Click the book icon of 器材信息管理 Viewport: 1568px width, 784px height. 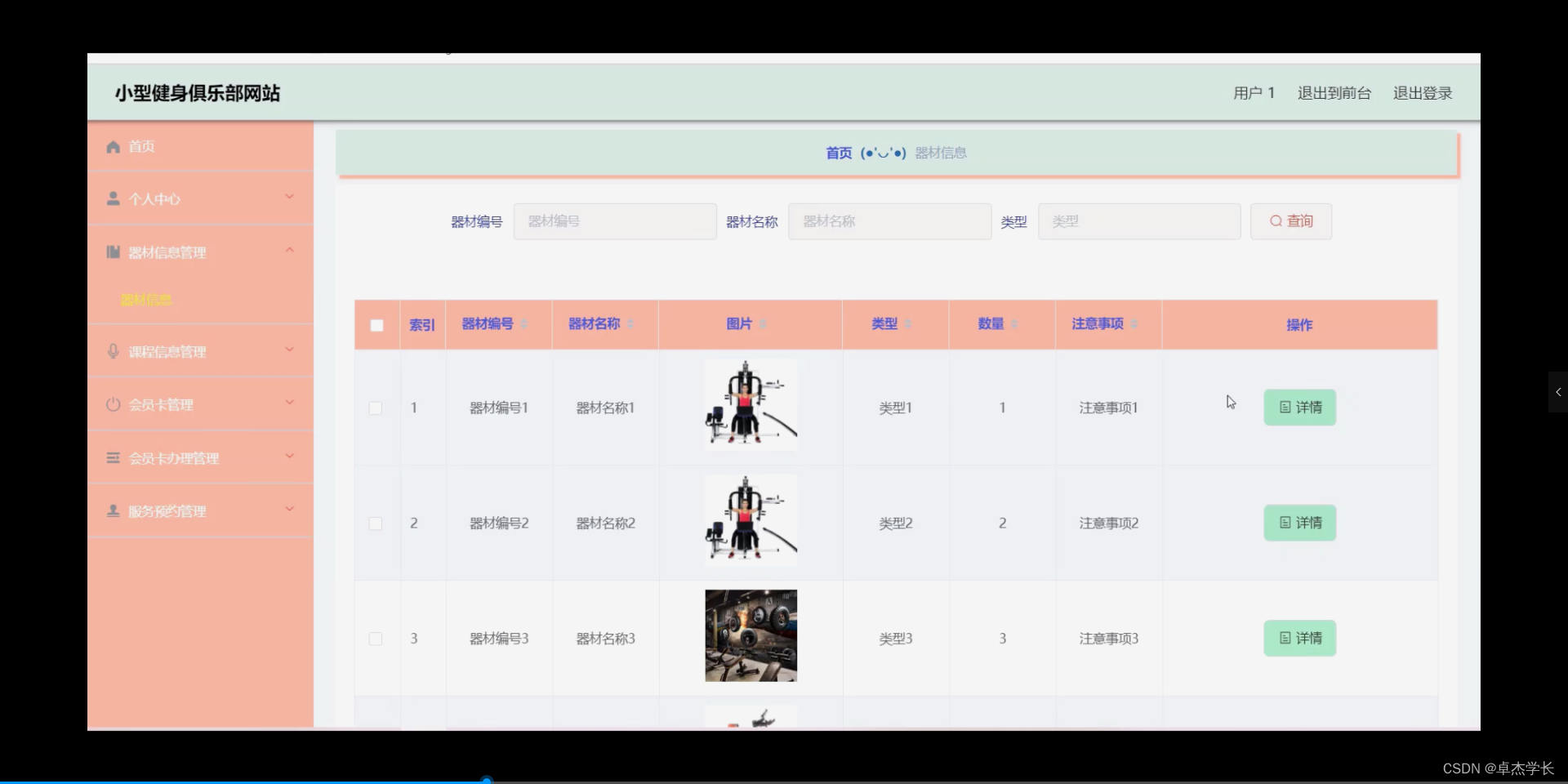[x=113, y=252]
